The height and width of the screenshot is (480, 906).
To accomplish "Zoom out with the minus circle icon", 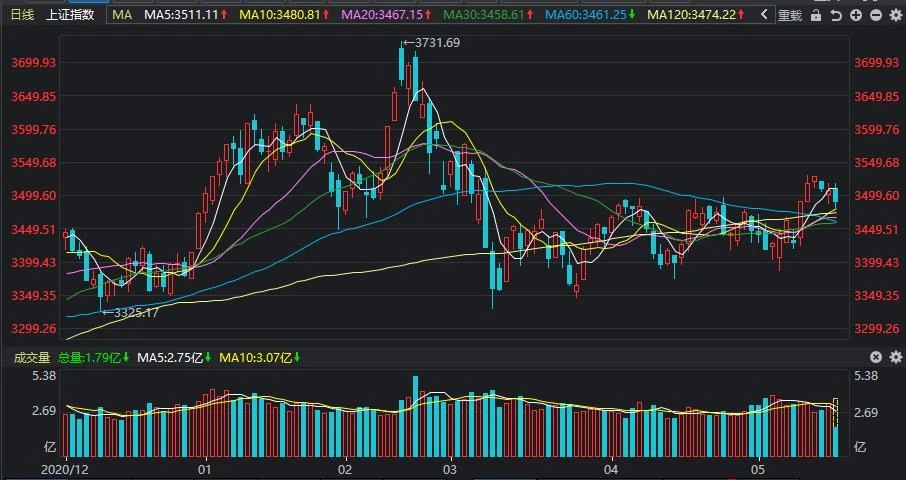I will [x=876, y=16].
